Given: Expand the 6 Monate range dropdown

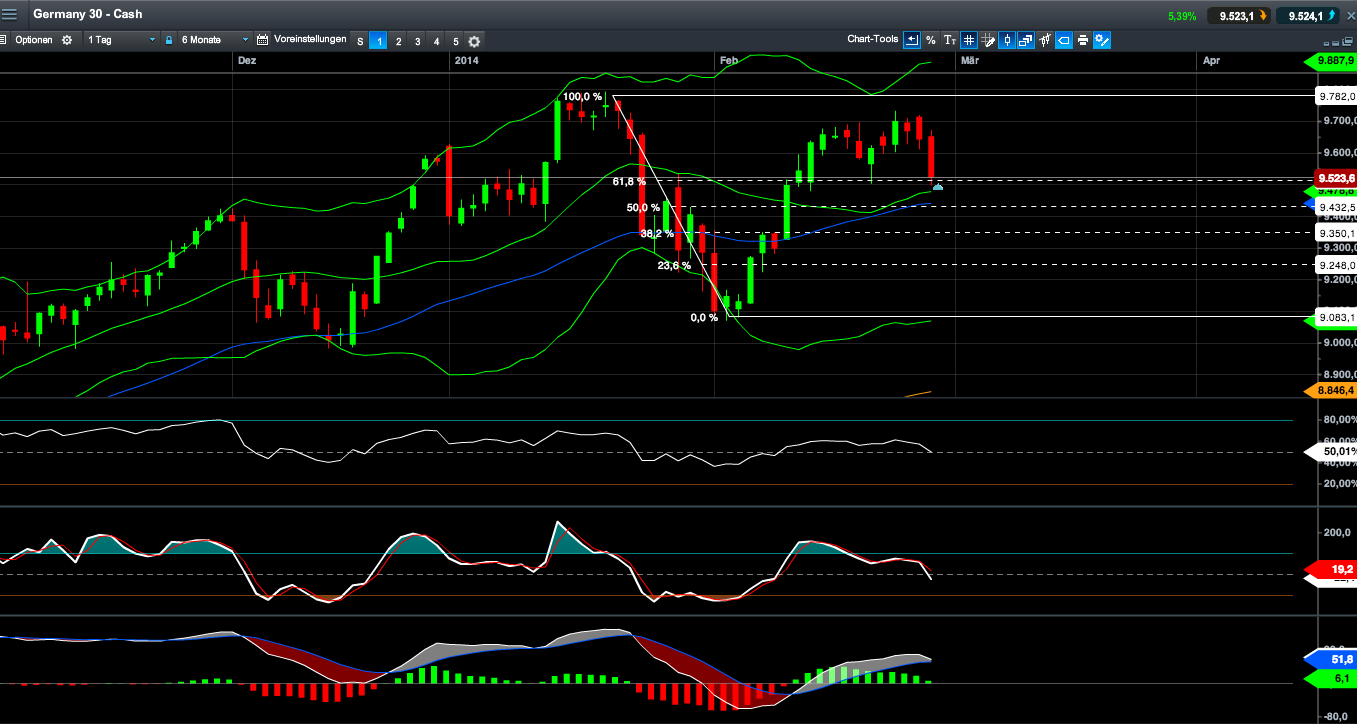Looking at the screenshot, I should point(212,40).
